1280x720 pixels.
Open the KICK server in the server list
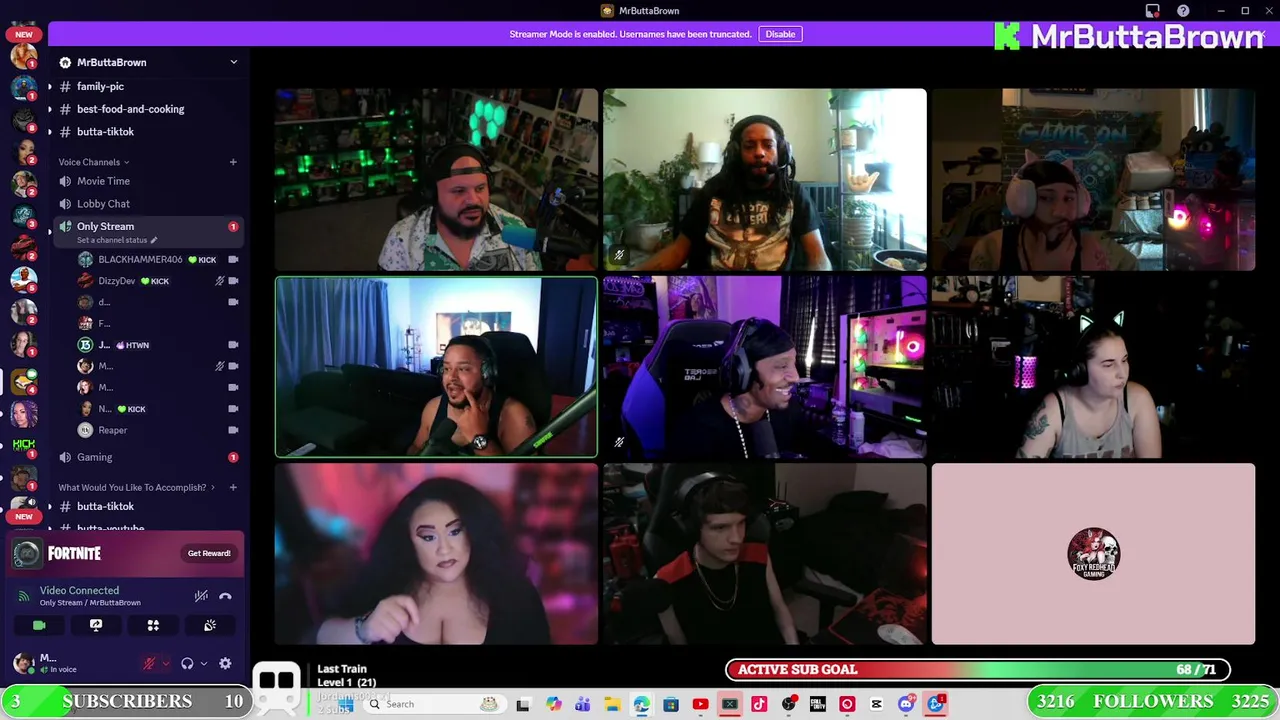(x=24, y=444)
